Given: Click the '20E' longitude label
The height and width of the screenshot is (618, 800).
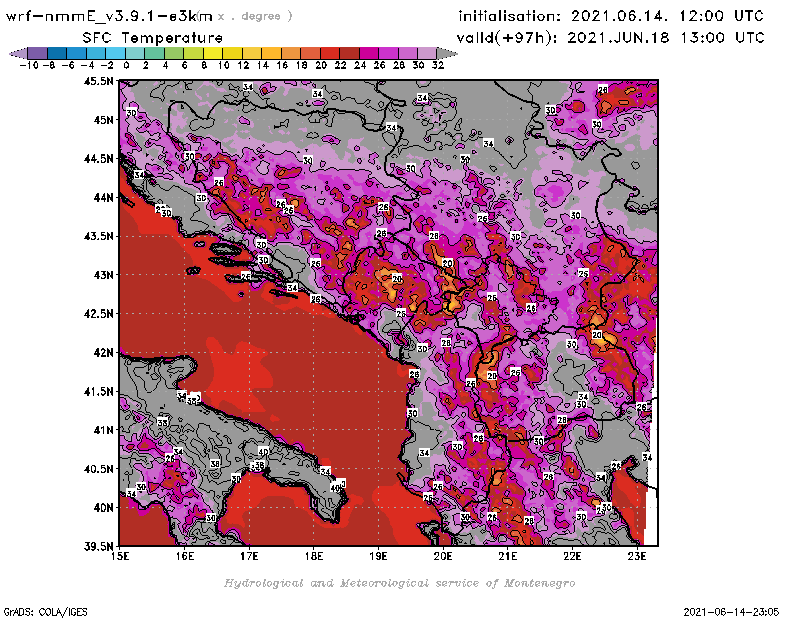Looking at the screenshot, I should click(443, 556).
